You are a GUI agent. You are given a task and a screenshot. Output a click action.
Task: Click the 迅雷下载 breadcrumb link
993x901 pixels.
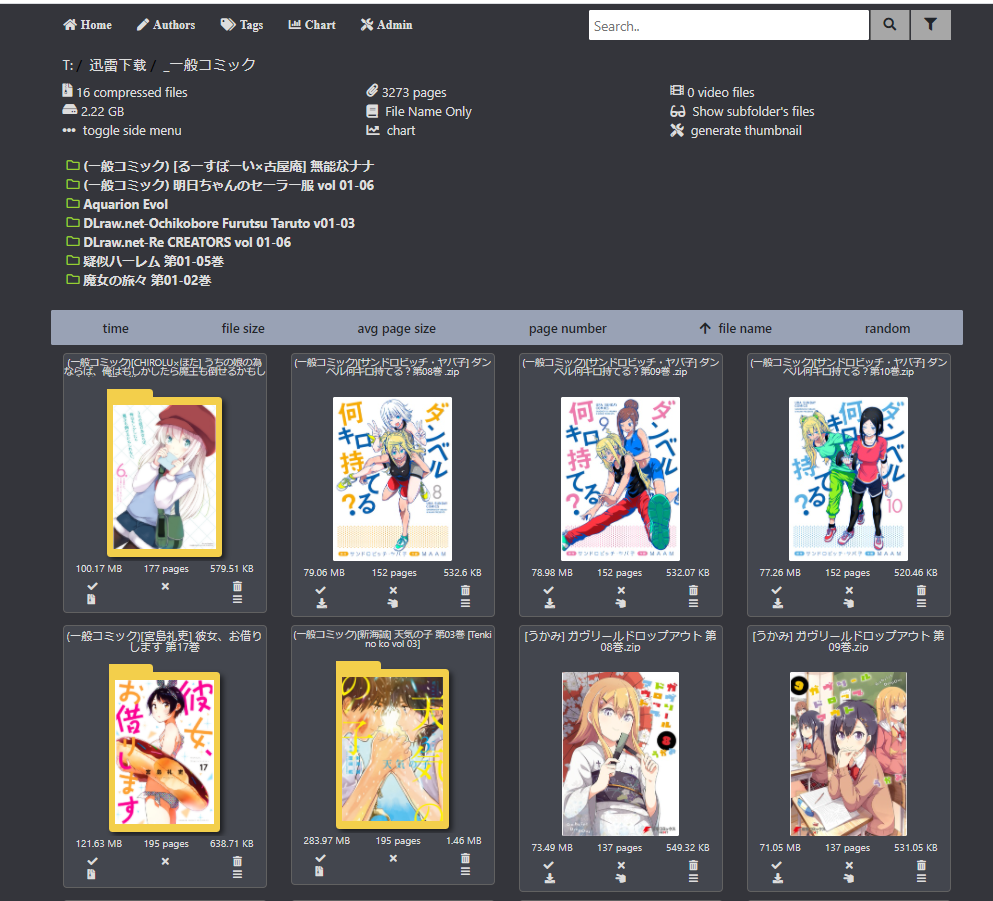click(x=118, y=65)
